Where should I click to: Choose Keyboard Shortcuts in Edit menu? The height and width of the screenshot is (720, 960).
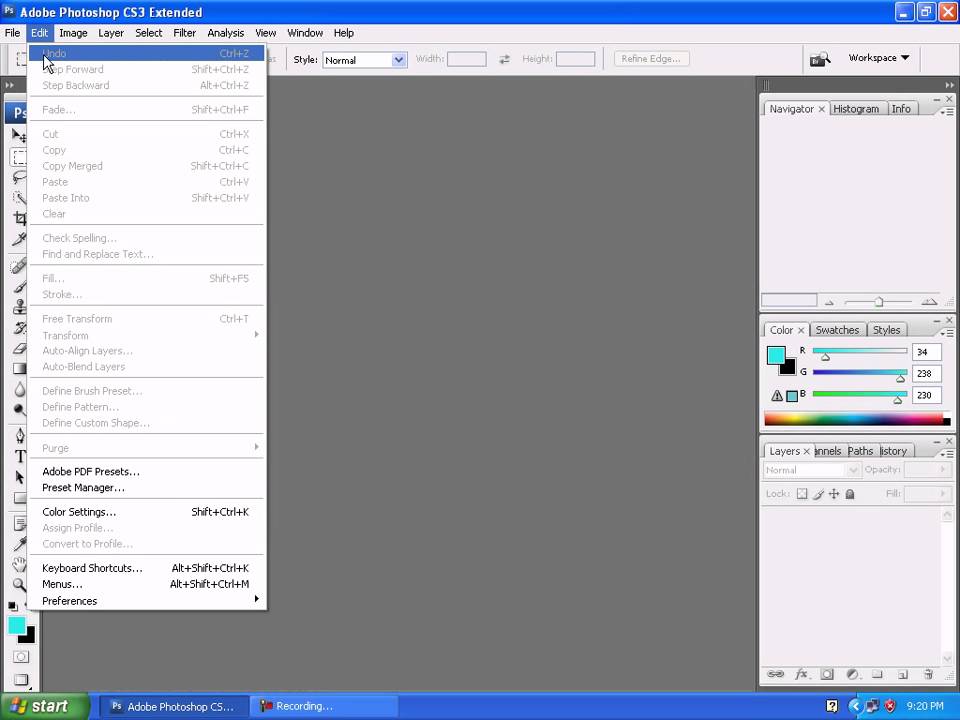click(x=148, y=568)
